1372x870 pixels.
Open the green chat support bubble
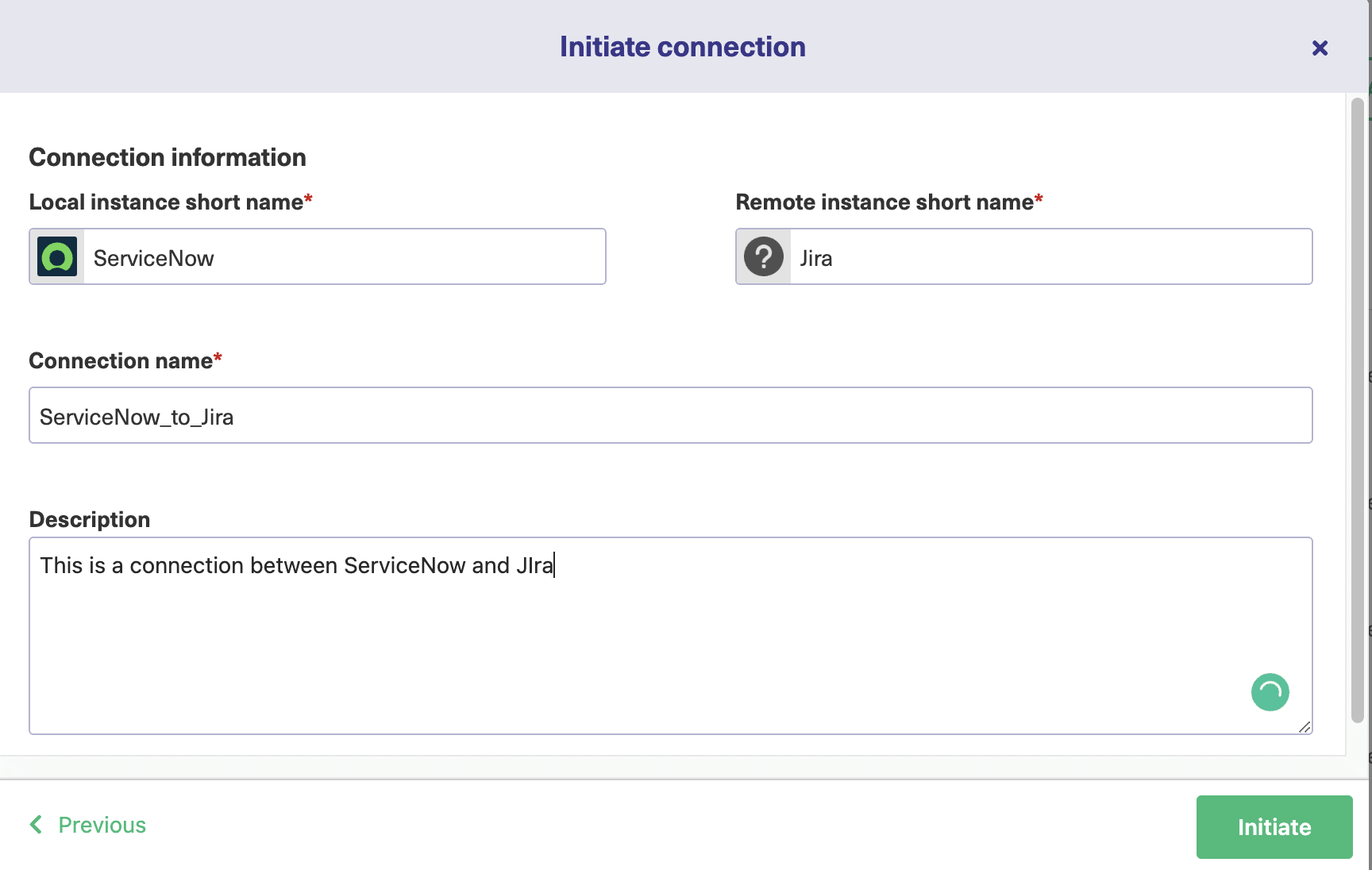[1270, 692]
